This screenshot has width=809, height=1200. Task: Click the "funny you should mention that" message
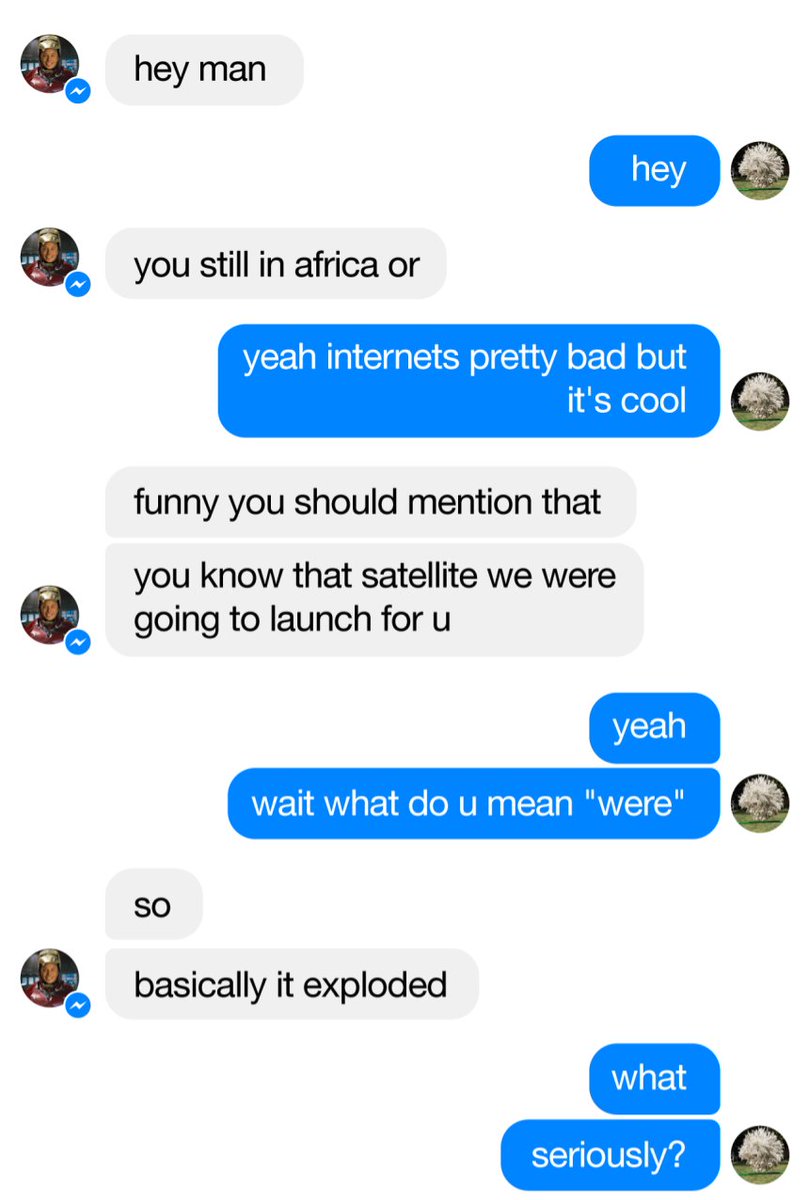[370, 501]
